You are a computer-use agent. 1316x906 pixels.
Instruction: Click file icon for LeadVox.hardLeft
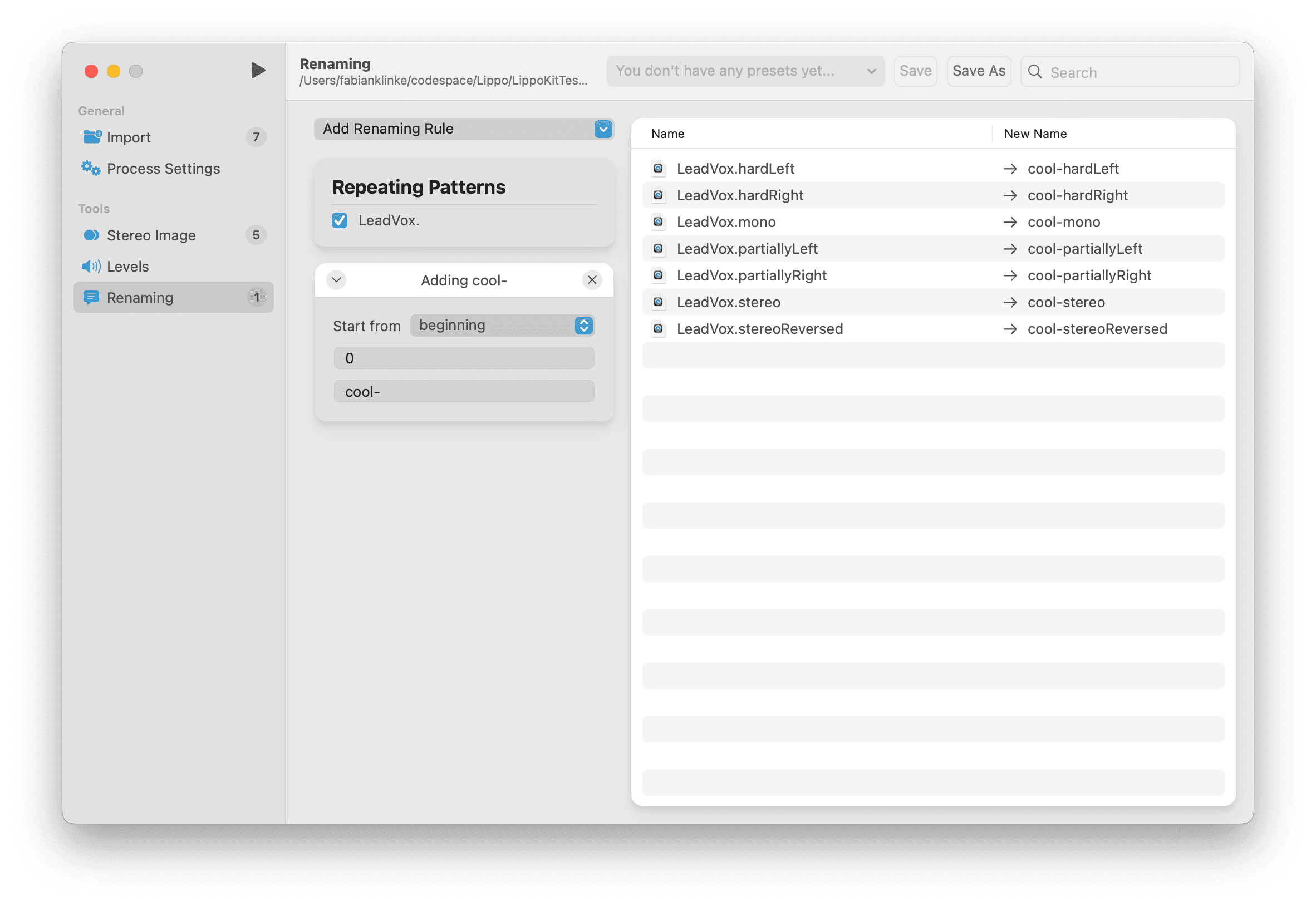pyautogui.click(x=659, y=168)
